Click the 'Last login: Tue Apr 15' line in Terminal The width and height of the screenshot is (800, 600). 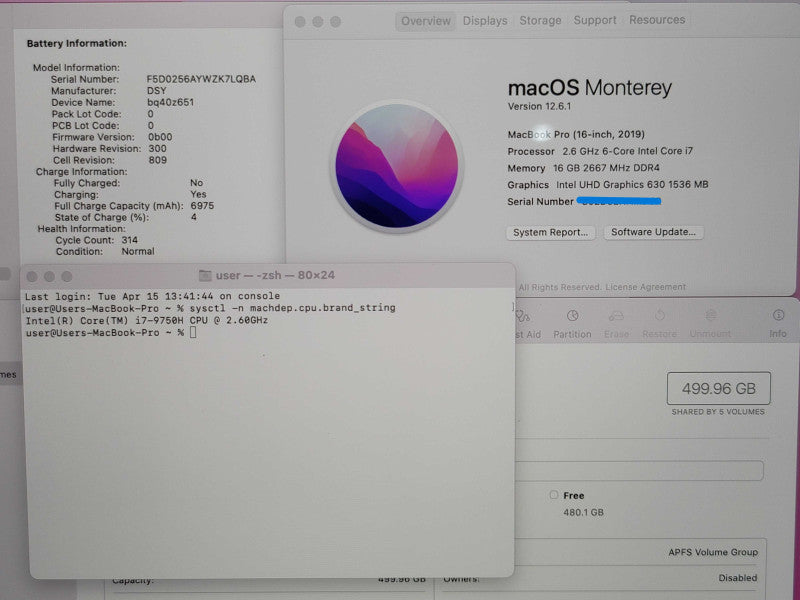(152, 296)
